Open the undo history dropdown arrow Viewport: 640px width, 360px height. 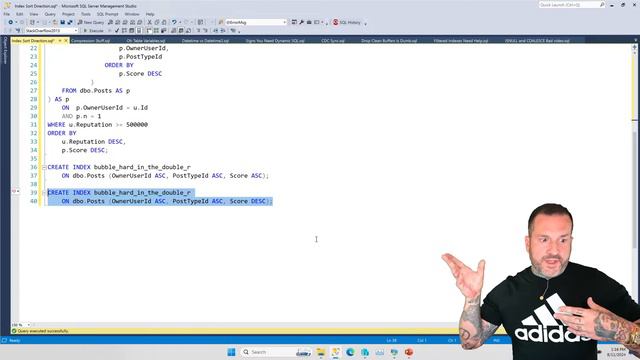click(x=180, y=22)
